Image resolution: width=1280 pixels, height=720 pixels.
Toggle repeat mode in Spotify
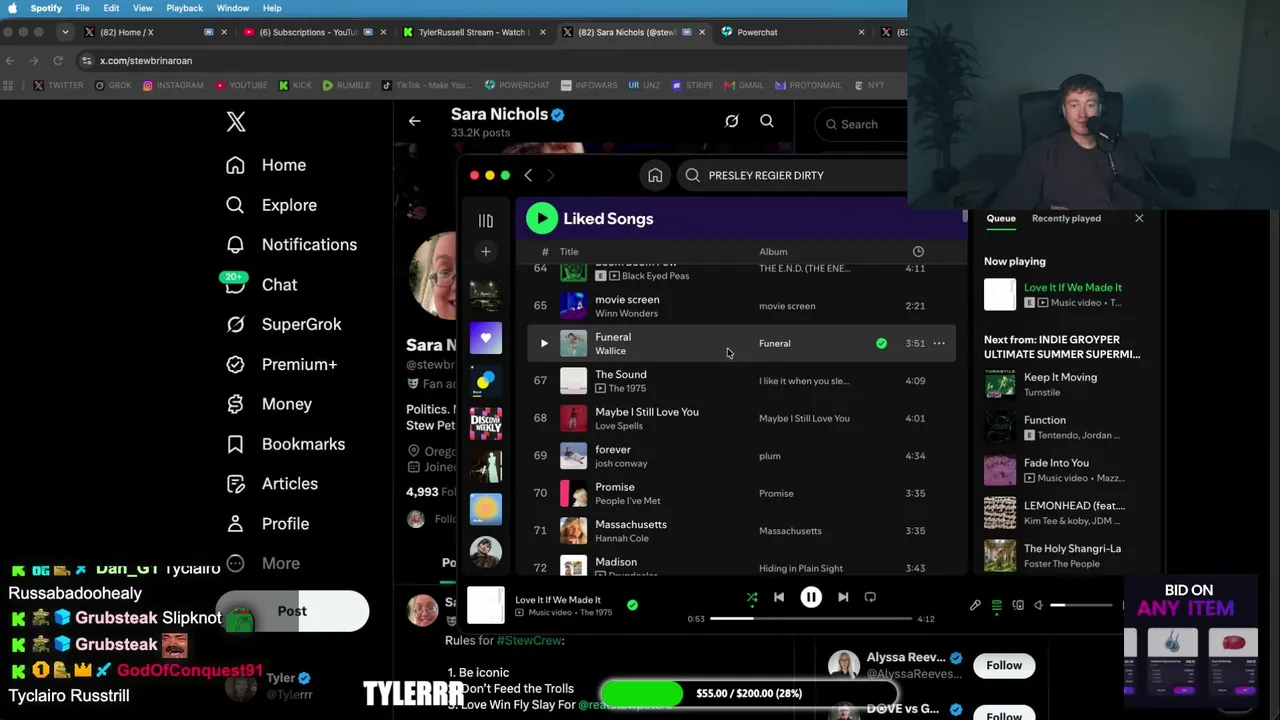[x=870, y=597]
